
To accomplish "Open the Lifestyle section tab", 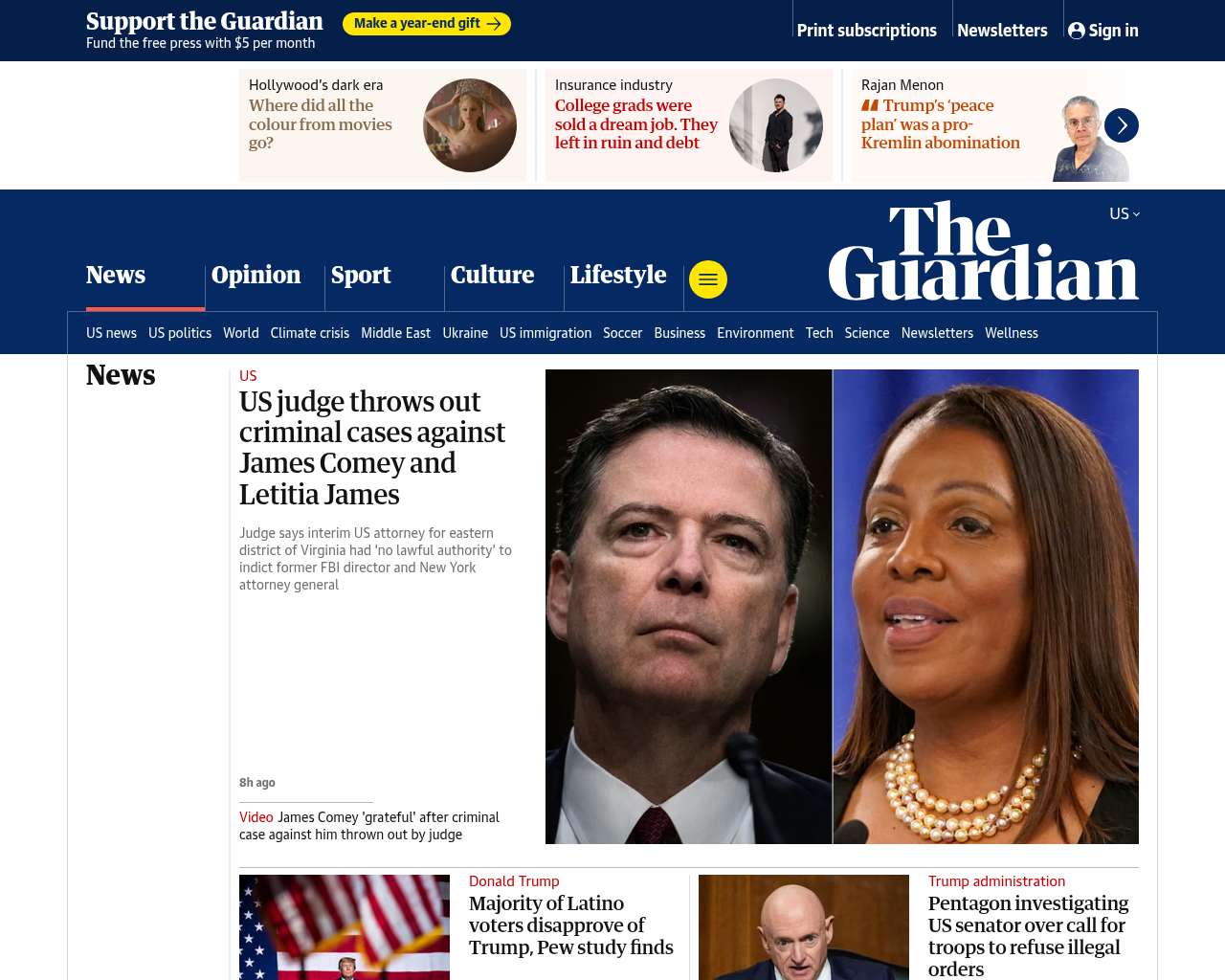I will (618, 276).
